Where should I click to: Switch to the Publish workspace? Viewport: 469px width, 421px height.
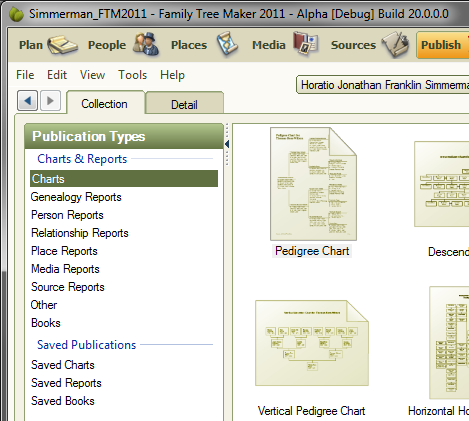[x=443, y=45]
